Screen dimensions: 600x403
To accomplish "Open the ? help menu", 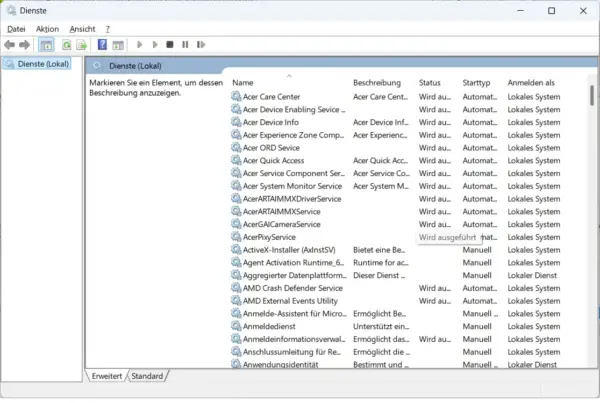I will [108, 29].
